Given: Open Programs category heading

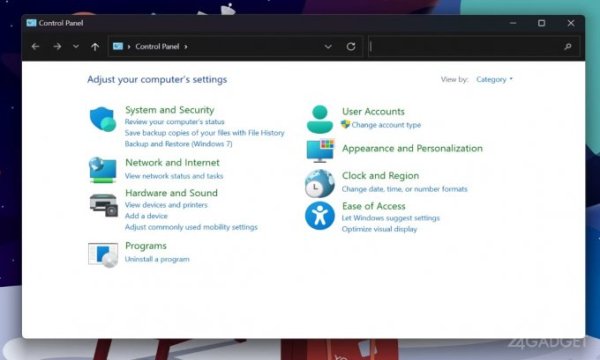Looking at the screenshot, I should click(x=146, y=246).
